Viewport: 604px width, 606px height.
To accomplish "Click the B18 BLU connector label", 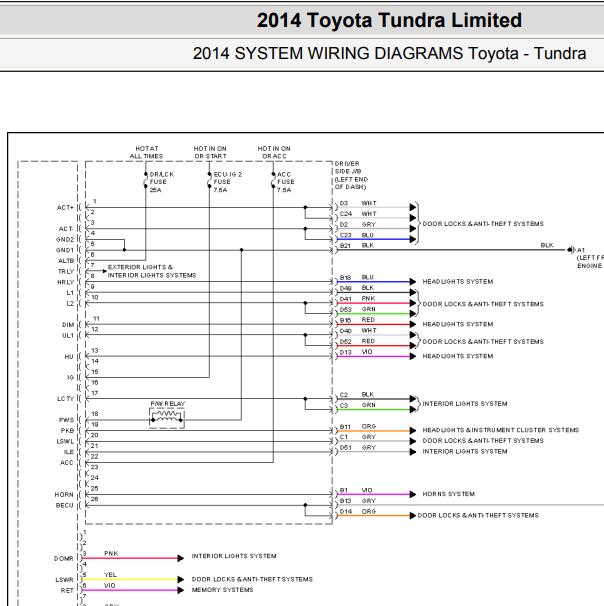I will [357, 277].
